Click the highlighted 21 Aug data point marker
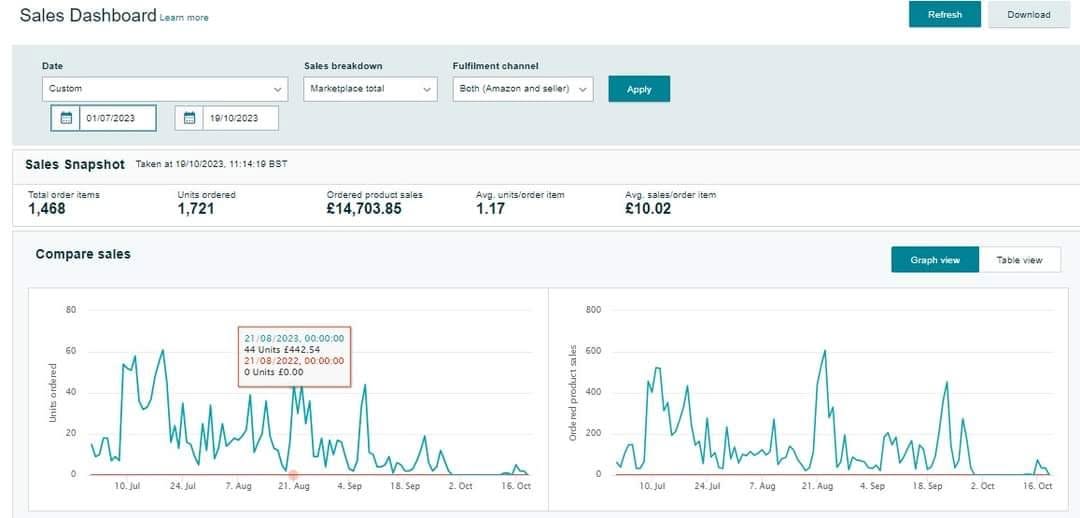The image size is (1080, 518). point(293,475)
